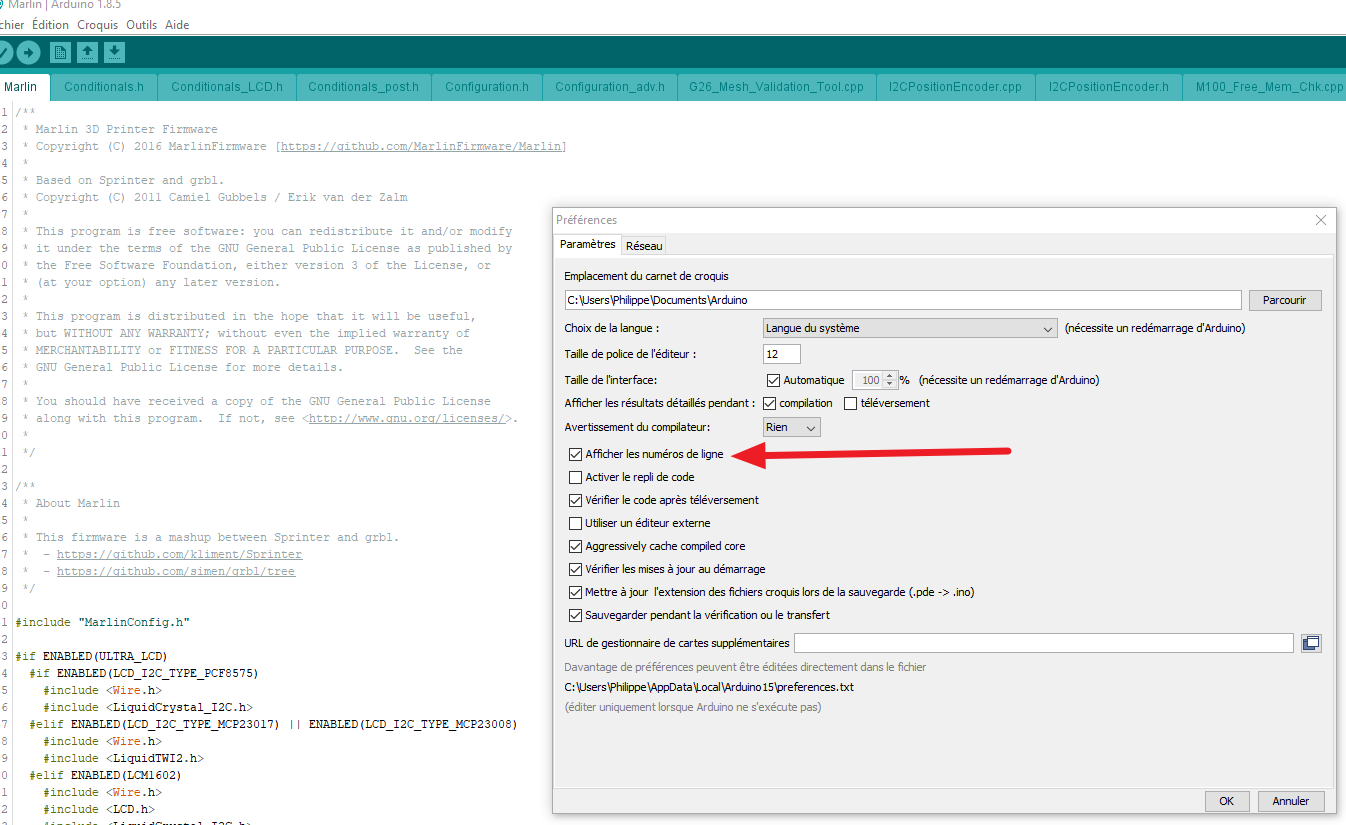
Task: Open the Outils menu
Action: click(141, 24)
